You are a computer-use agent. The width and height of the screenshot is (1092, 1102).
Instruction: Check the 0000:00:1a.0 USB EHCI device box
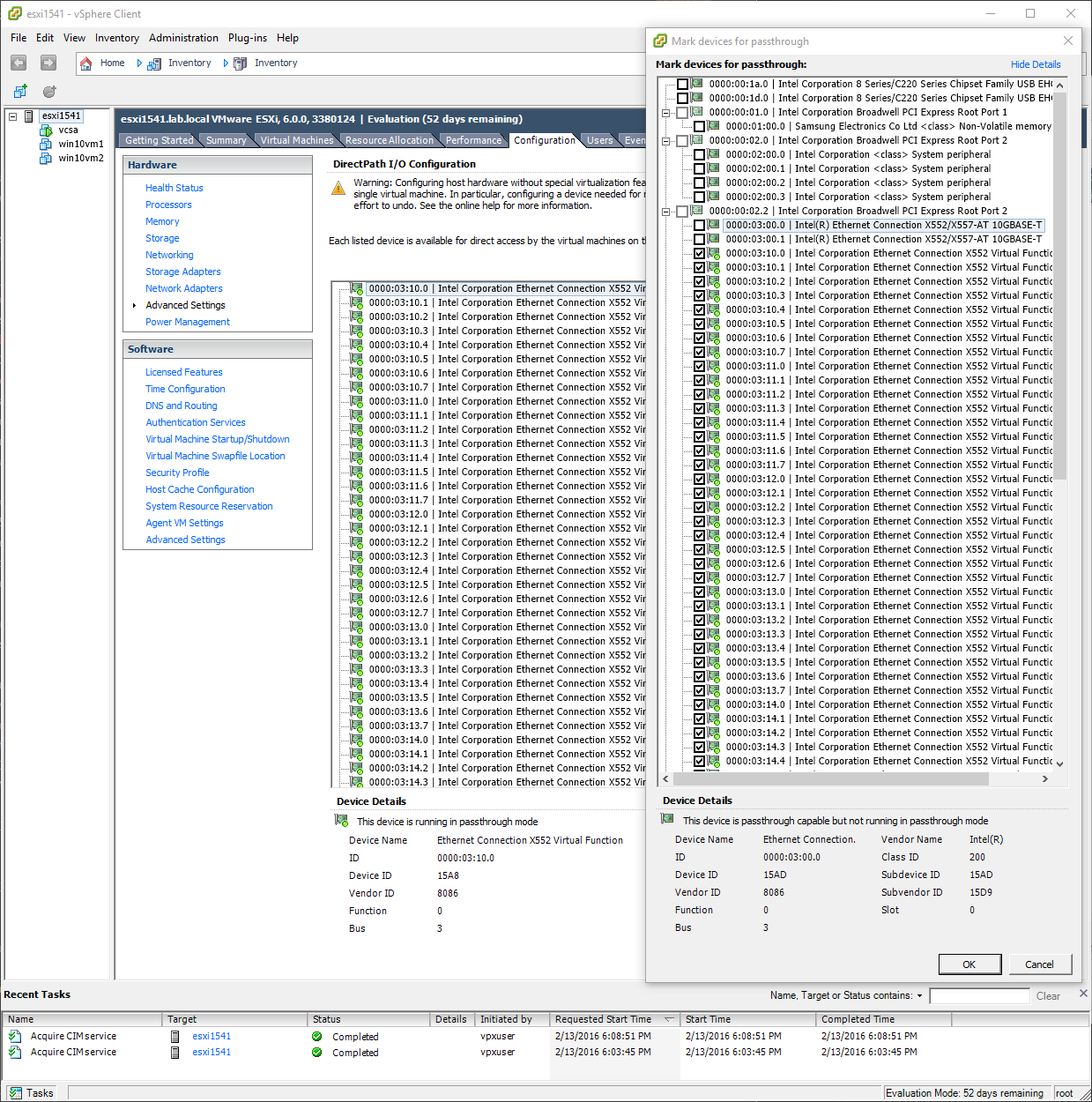(682, 84)
